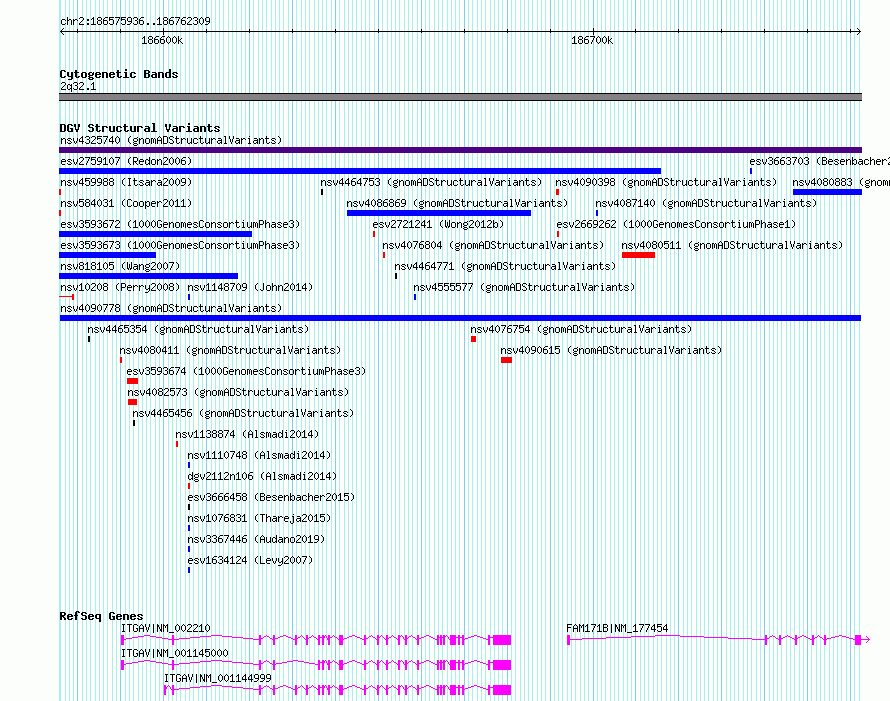
Task: Open variant nsv4076754 label
Action: tap(581, 329)
